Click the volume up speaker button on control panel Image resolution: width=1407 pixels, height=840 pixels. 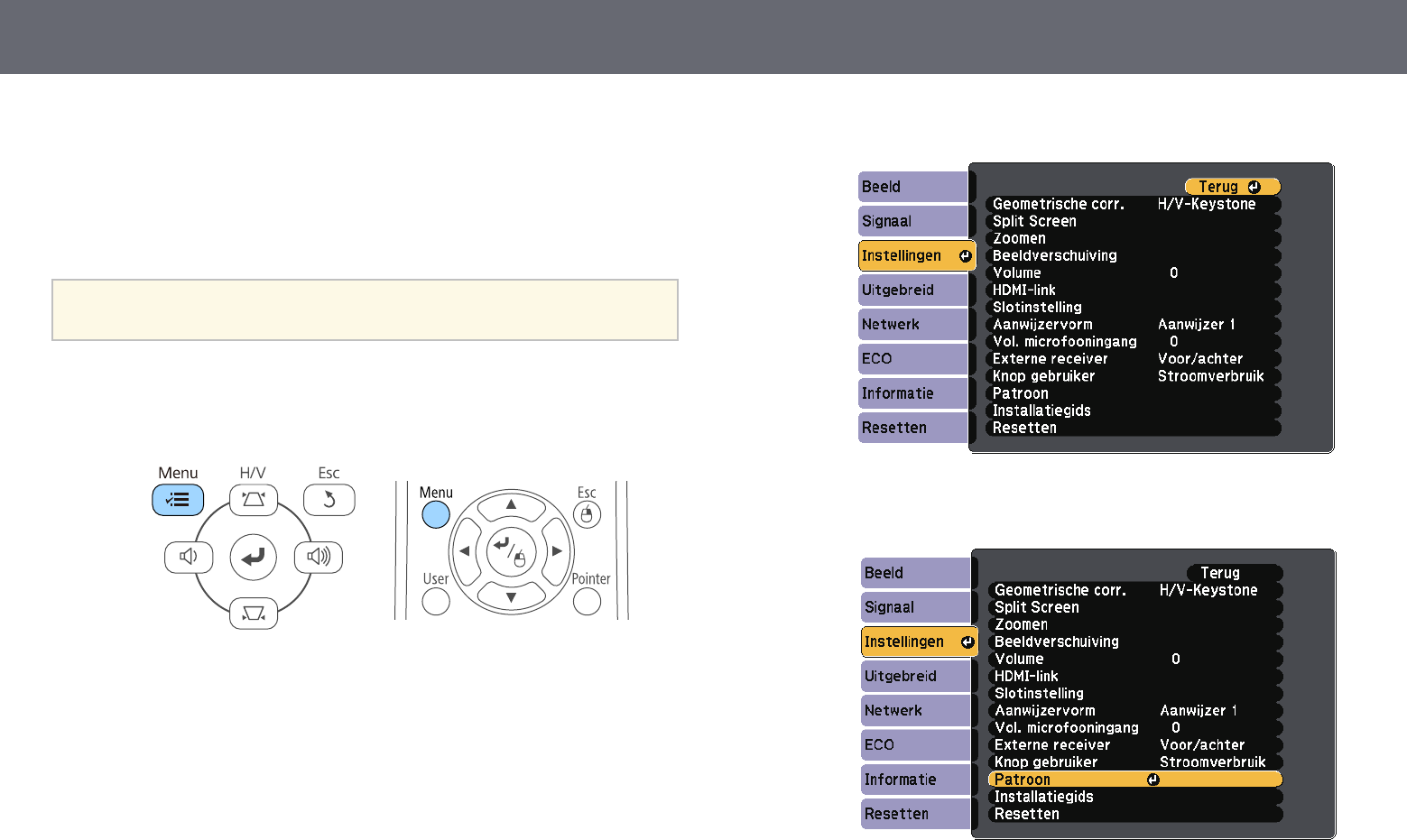319,557
